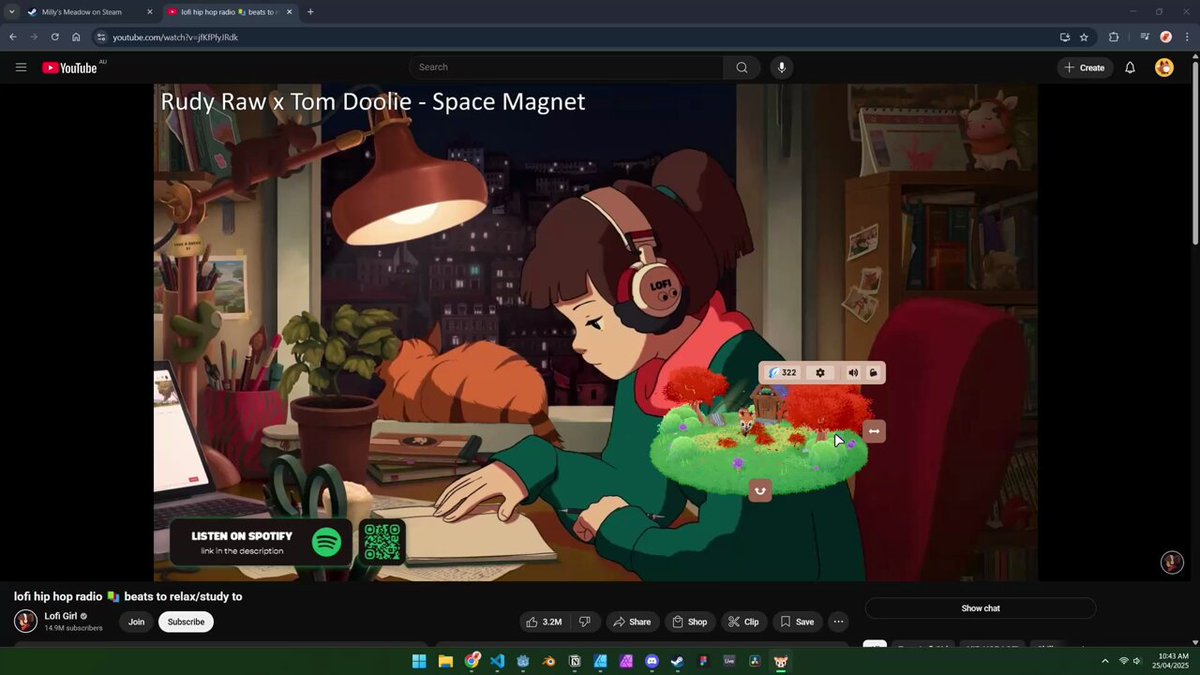This screenshot has height=675, width=1200.
Task: Open the Chrome three-dot menu
Action: [1187, 37]
